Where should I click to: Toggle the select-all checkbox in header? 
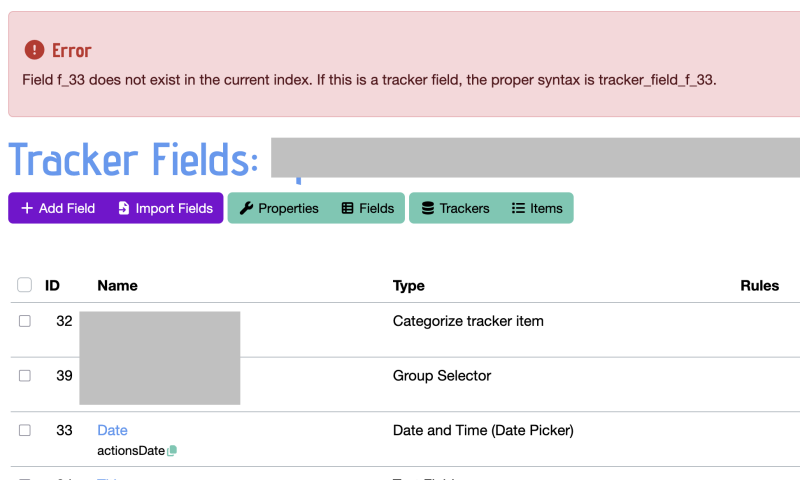pos(24,285)
